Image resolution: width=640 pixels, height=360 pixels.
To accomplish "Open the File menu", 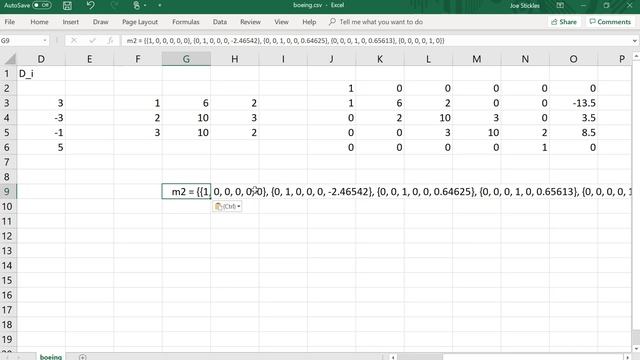I will (x=10, y=22).
